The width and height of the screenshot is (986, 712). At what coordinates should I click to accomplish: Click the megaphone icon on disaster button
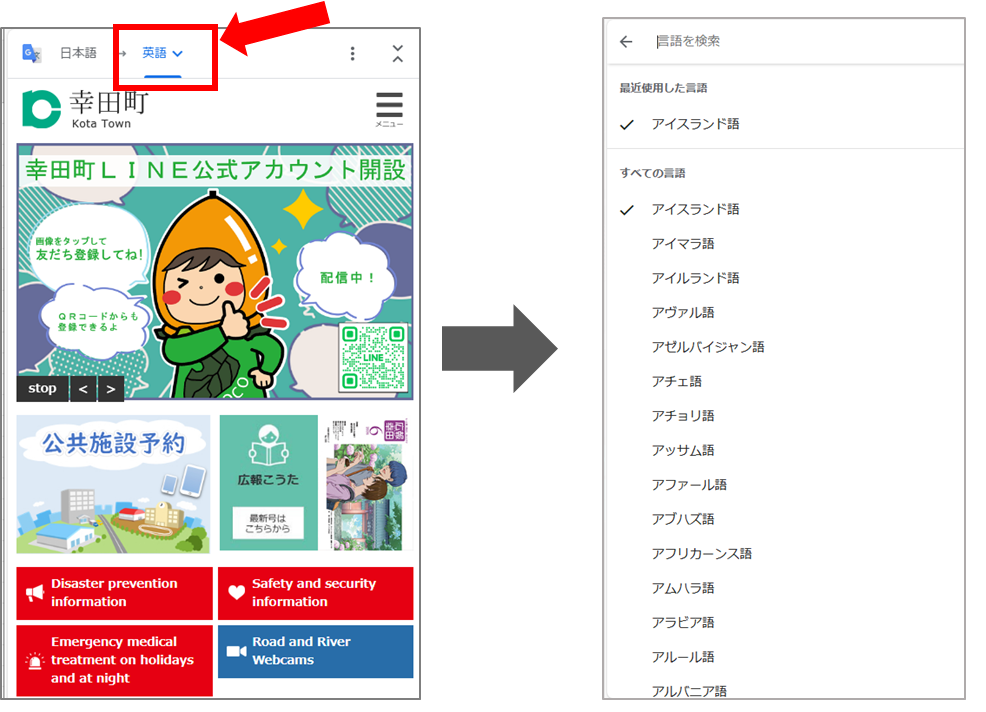[x=35, y=592]
